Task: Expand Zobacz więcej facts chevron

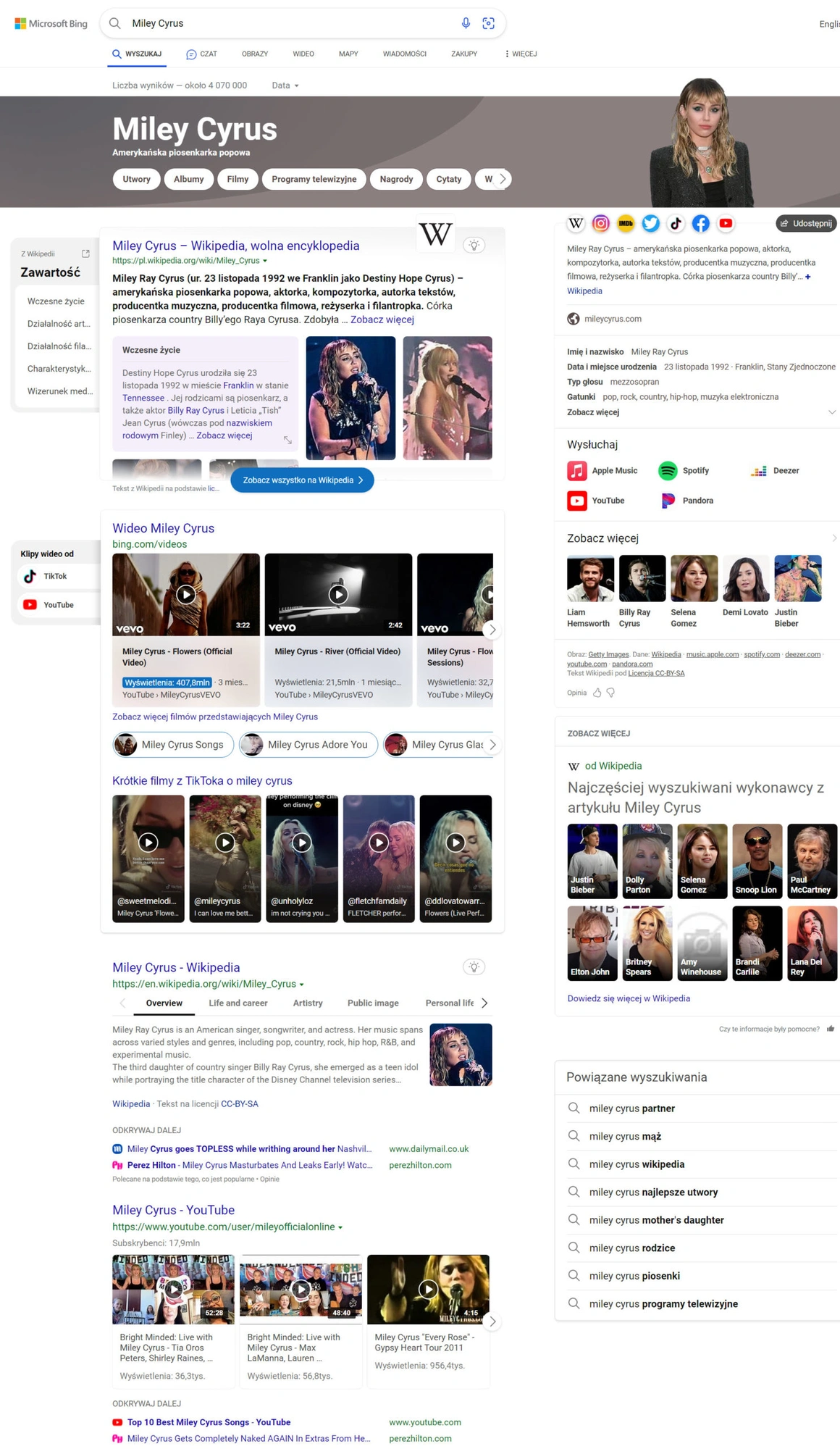Action: click(x=832, y=412)
